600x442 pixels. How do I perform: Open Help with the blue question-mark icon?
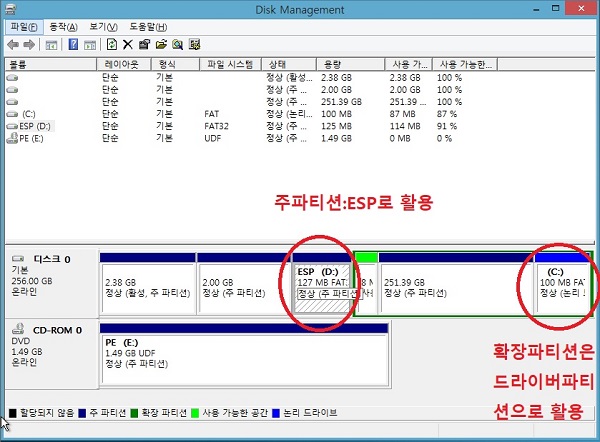(73, 44)
